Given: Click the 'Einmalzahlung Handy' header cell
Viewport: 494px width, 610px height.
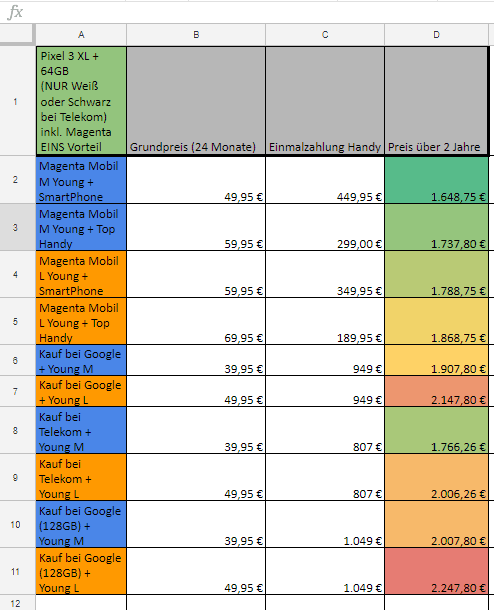Looking at the screenshot, I should 325,101.
